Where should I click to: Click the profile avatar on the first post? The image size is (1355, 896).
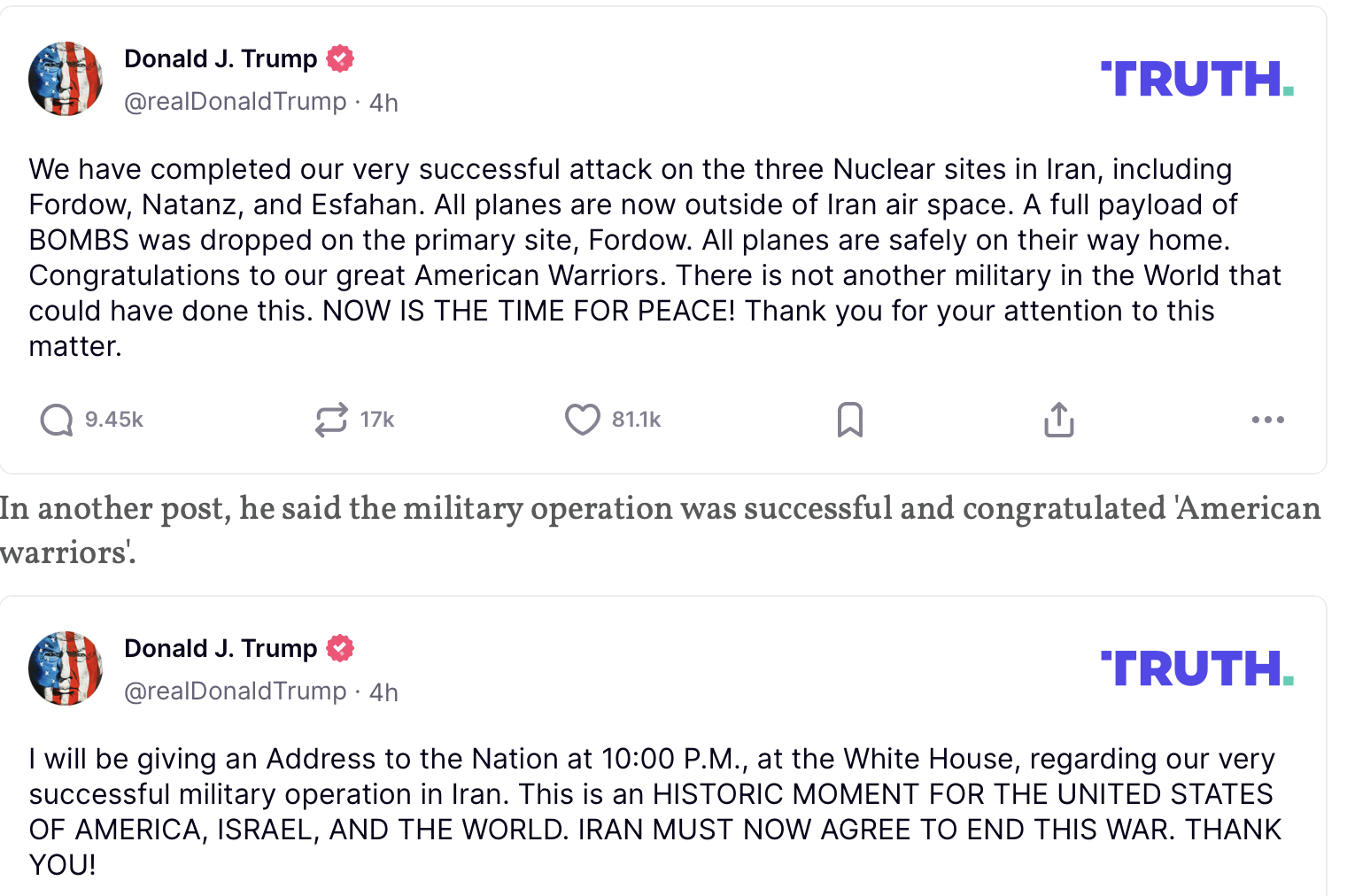(66, 79)
